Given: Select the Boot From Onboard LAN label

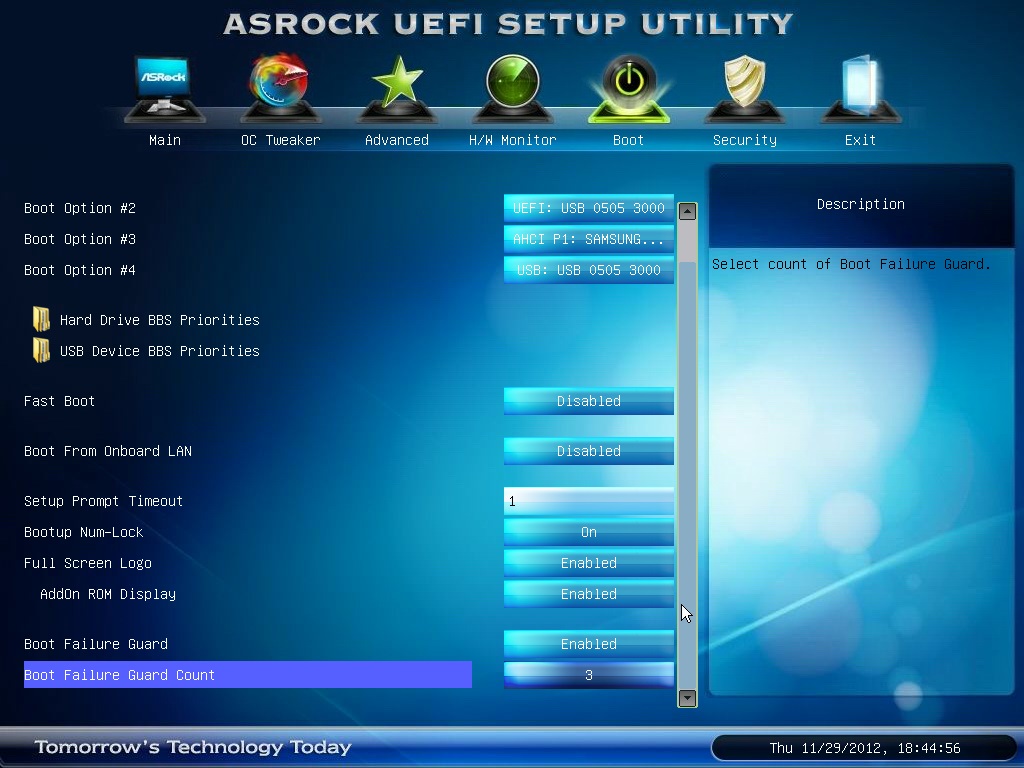Looking at the screenshot, I should click(108, 451).
